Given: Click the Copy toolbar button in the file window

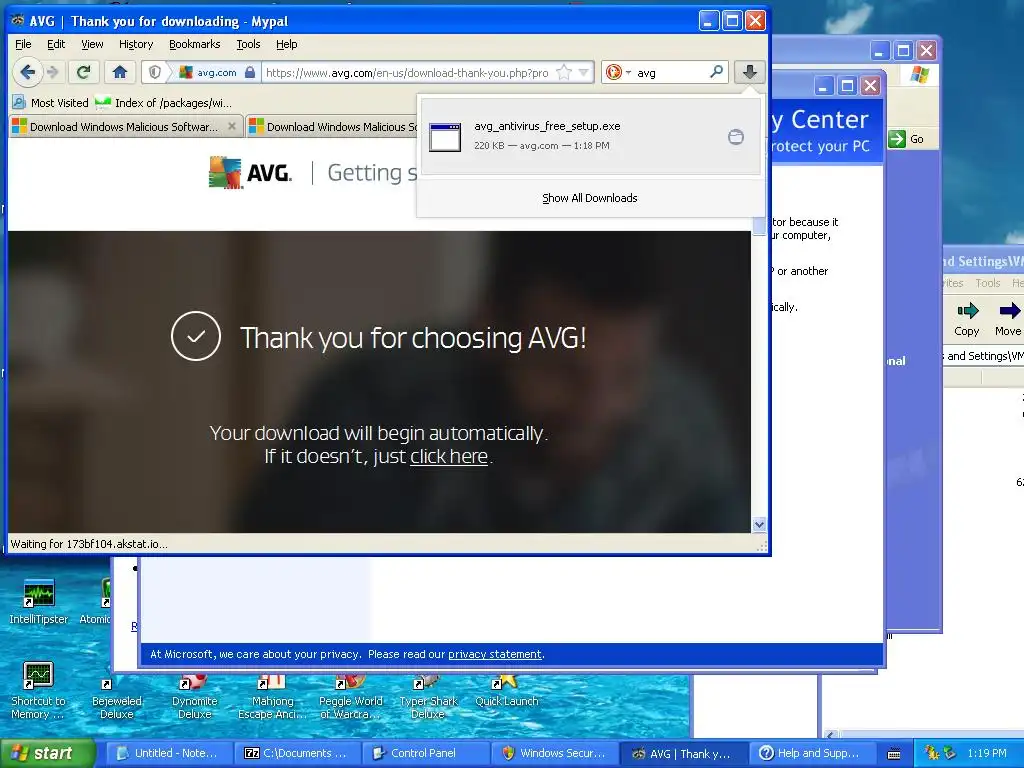Looking at the screenshot, I should [967, 319].
